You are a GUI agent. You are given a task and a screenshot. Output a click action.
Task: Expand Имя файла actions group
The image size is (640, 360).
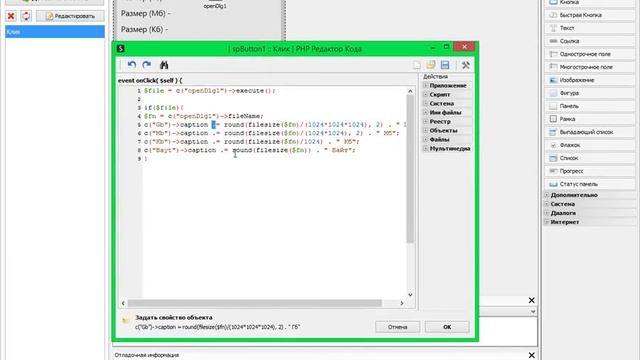pos(425,113)
